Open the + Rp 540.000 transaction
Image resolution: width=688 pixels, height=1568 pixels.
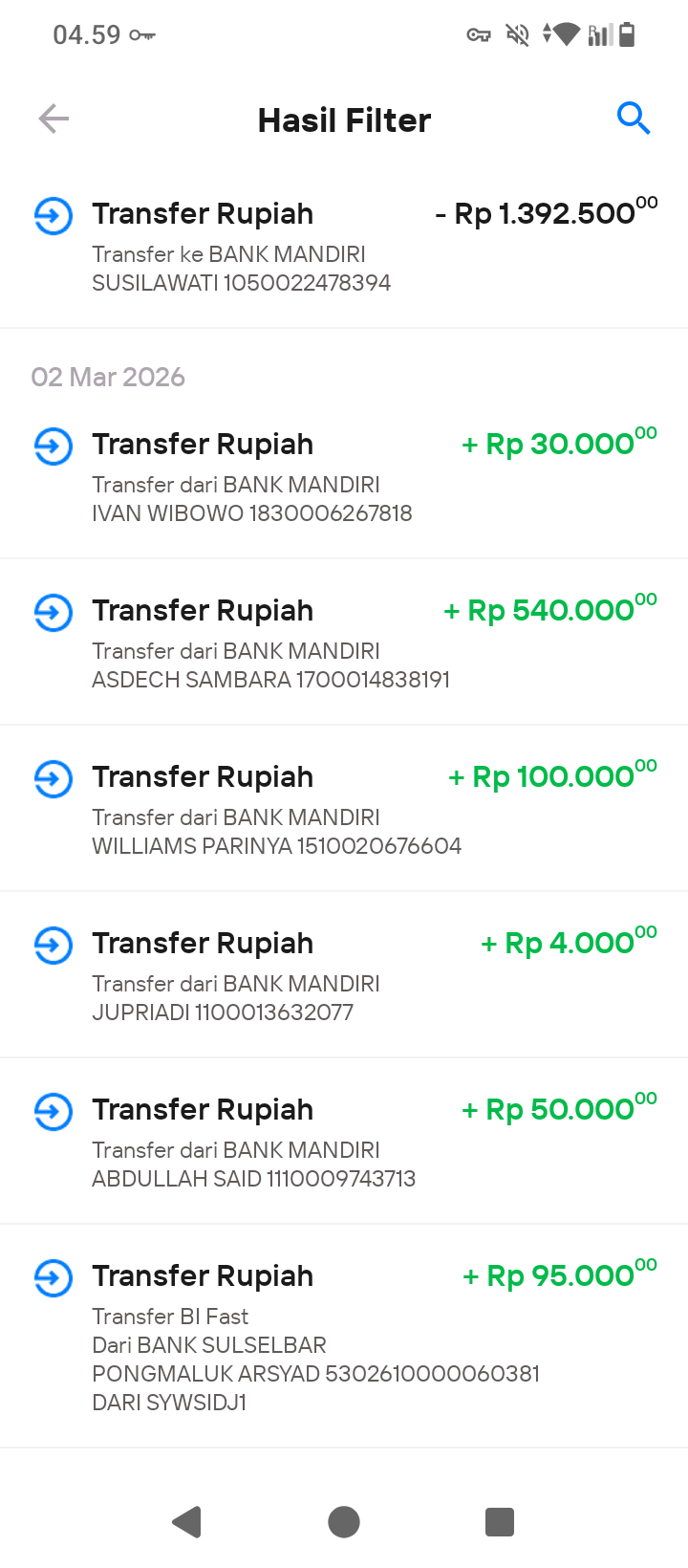point(344,642)
